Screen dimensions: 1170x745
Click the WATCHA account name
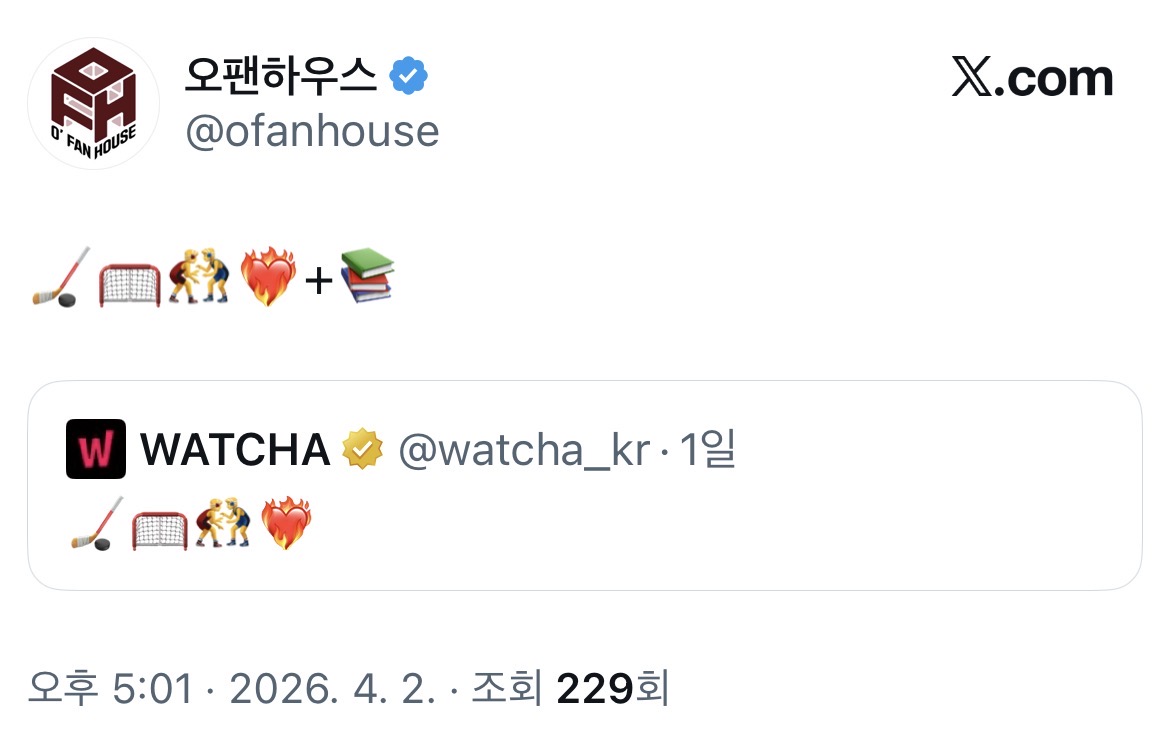point(235,450)
